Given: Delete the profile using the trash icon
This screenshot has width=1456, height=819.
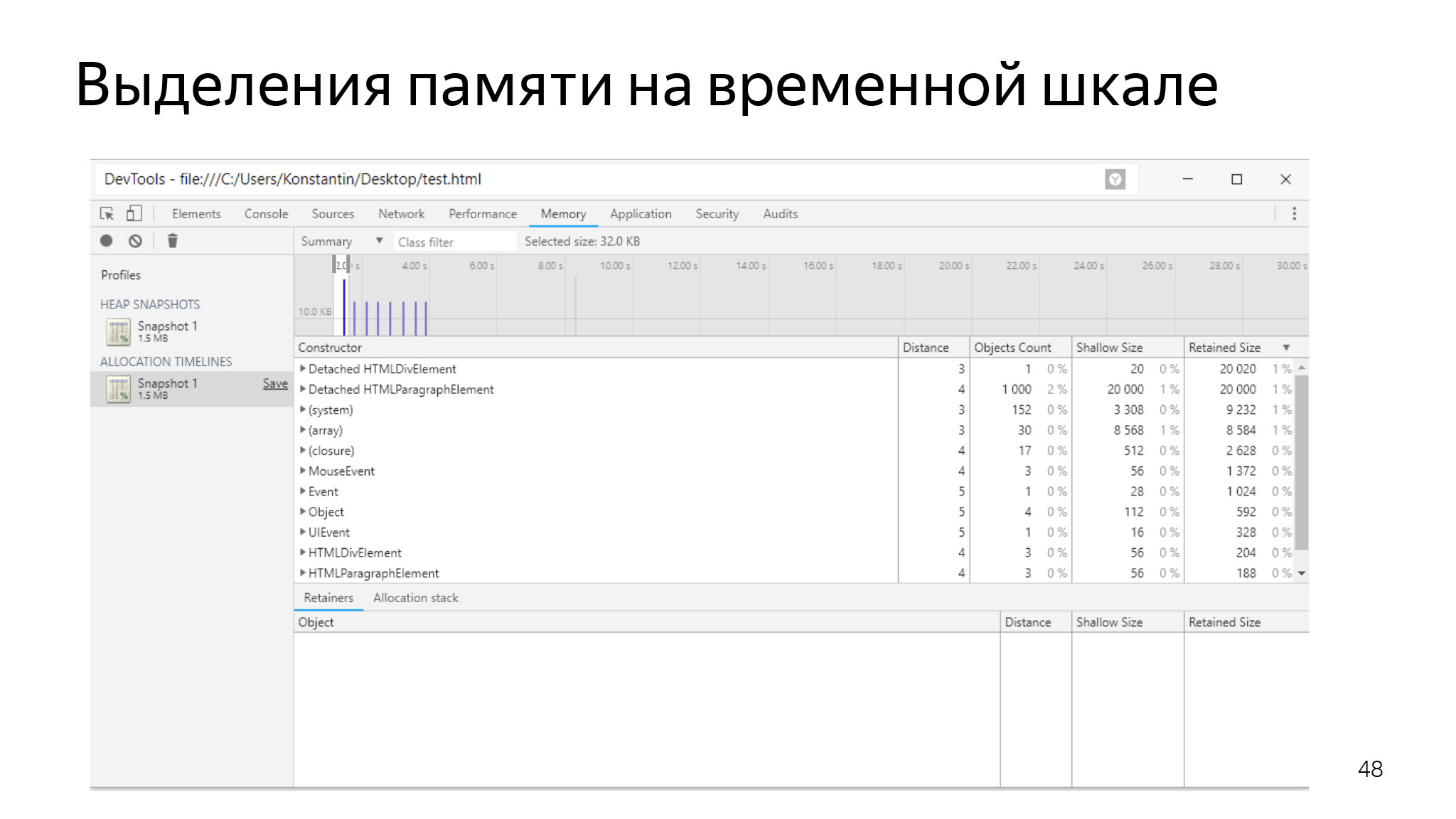Looking at the screenshot, I should [171, 241].
